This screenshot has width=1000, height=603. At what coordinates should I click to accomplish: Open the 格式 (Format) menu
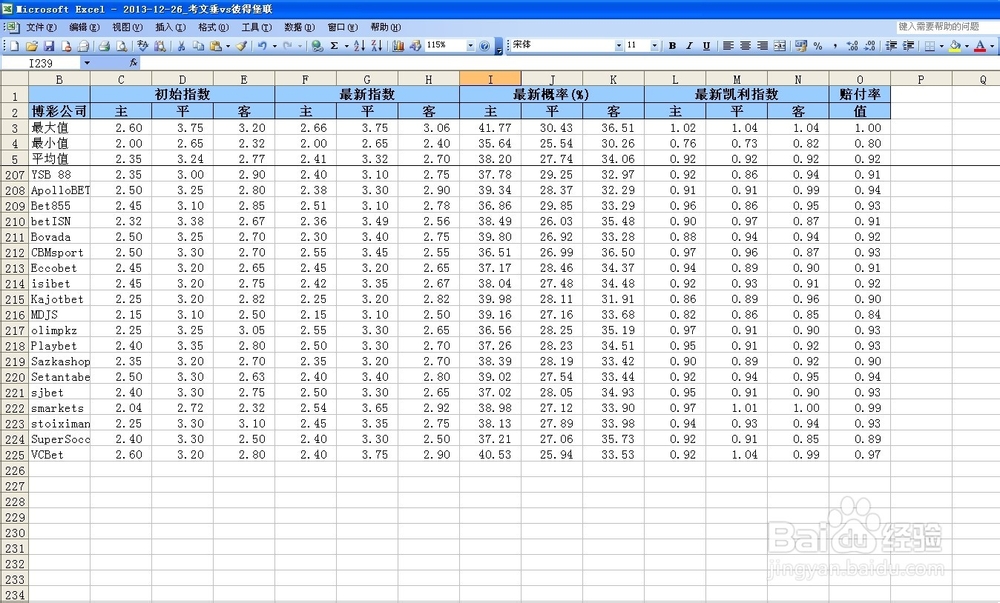(213, 27)
